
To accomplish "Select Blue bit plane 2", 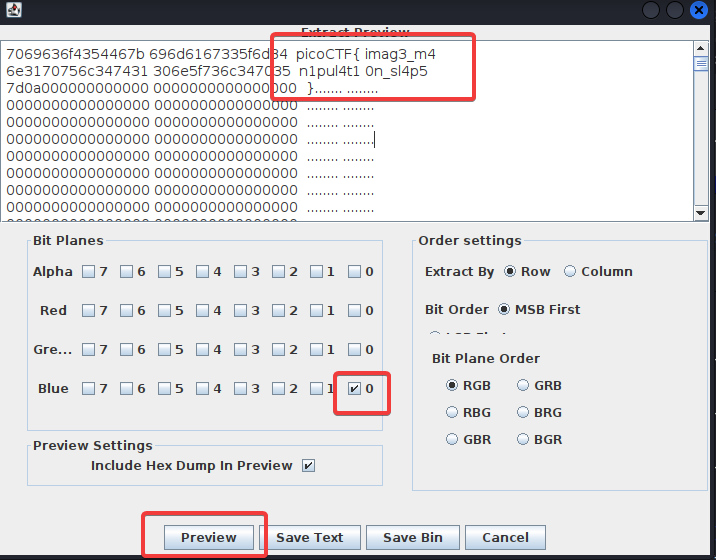I will pos(278,389).
